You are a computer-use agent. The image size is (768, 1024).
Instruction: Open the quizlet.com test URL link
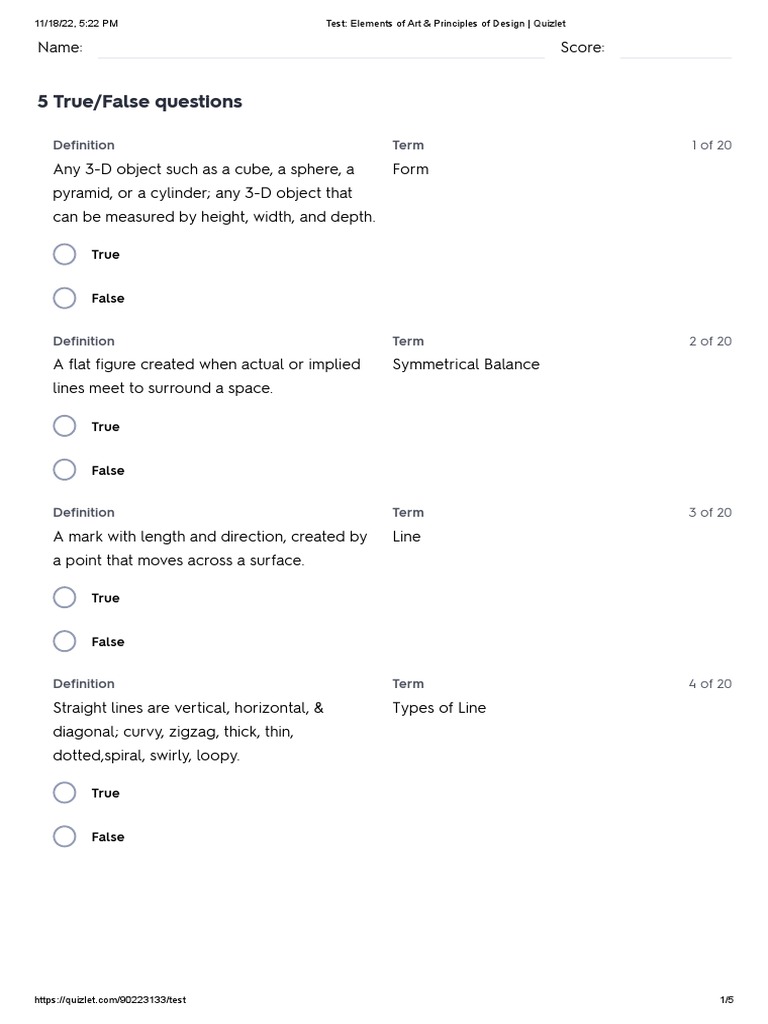tap(110, 1000)
